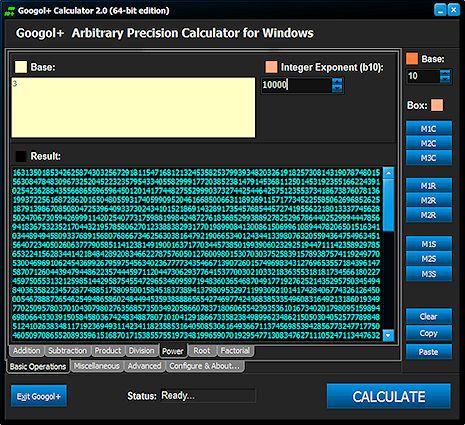Switch to the Product tab
This screenshot has height=425, width=465.
pyautogui.click(x=108, y=351)
